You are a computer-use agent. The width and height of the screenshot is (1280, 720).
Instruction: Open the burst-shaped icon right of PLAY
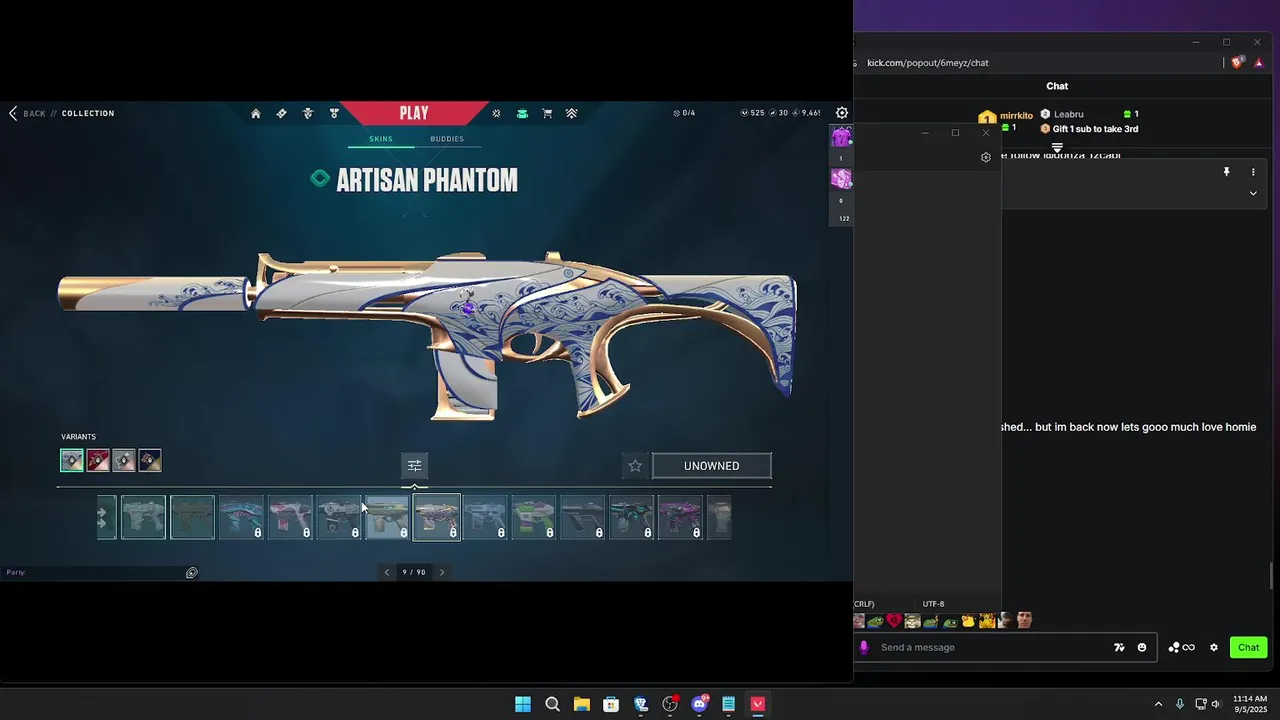tap(496, 113)
